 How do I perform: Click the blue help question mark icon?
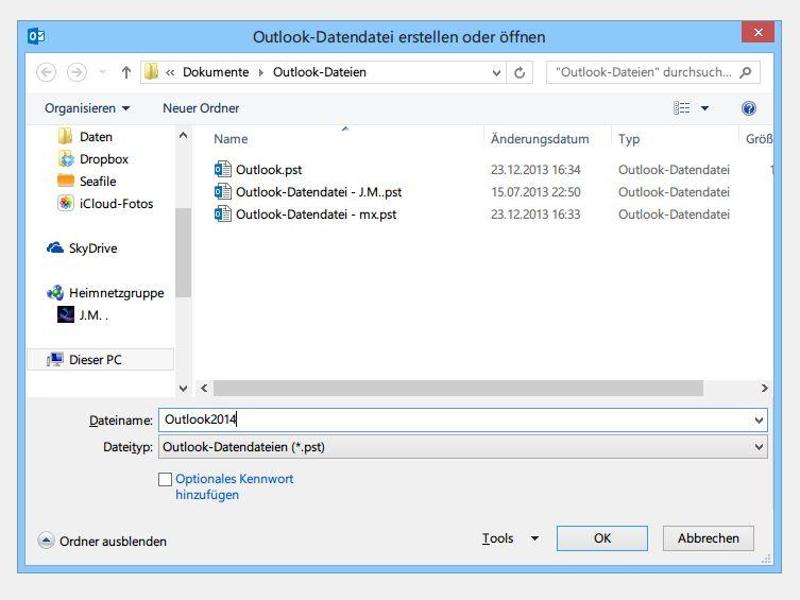(x=748, y=108)
